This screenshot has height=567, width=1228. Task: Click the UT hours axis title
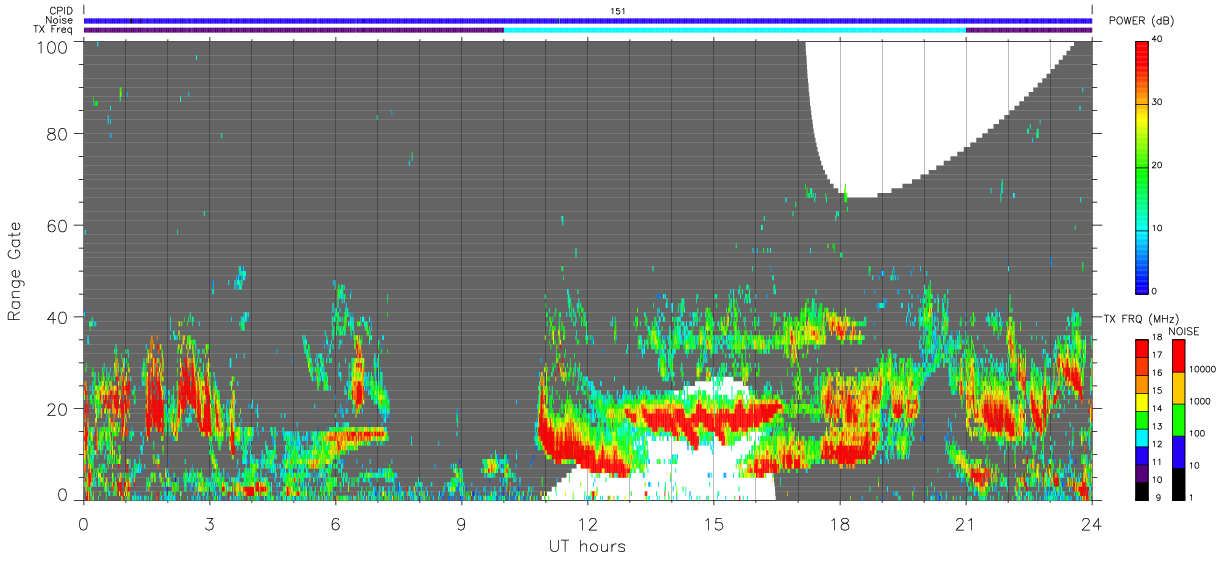pyautogui.click(x=587, y=546)
